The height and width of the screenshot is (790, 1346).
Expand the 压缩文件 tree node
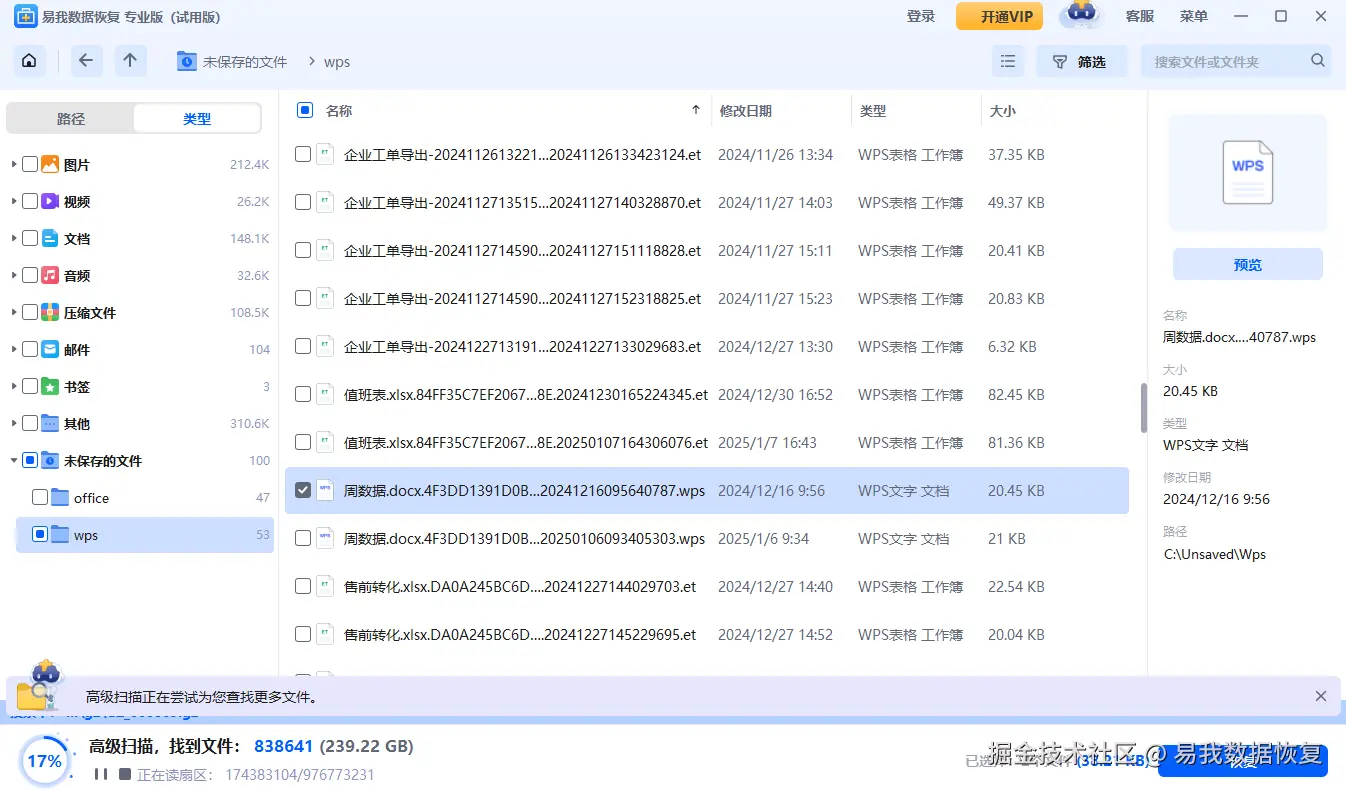click(x=14, y=312)
